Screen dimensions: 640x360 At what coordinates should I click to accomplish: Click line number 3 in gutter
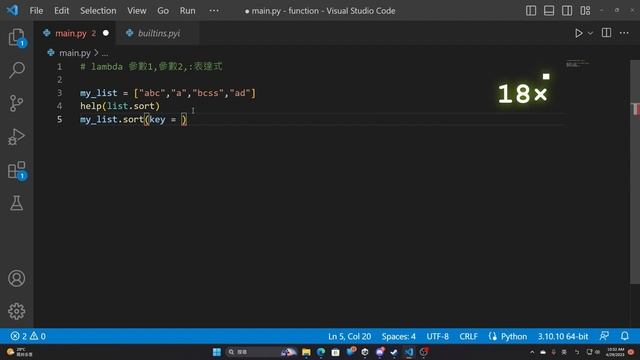(60, 93)
